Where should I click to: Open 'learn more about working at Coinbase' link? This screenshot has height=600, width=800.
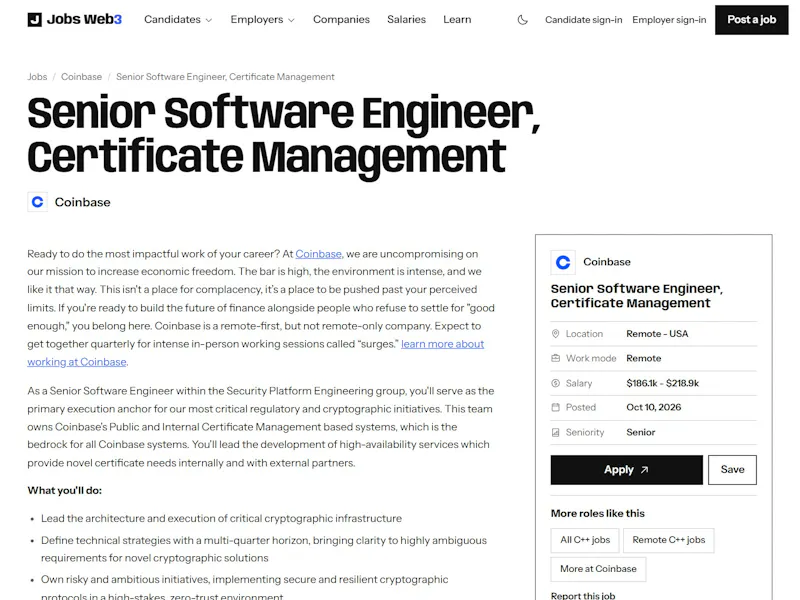click(442, 344)
